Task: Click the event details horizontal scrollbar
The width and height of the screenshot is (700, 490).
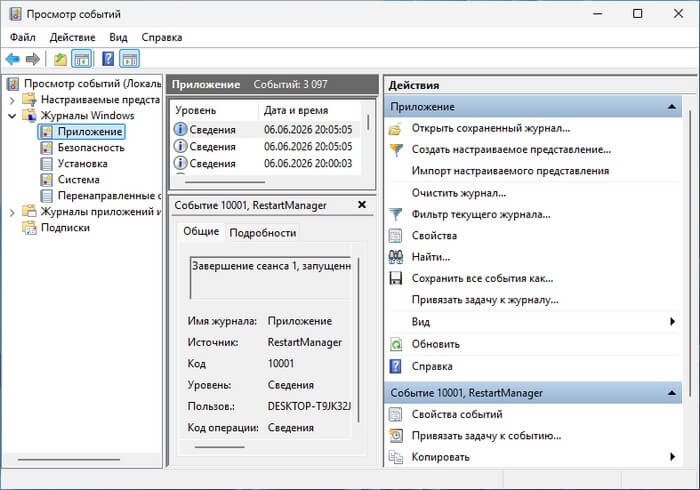Action: click(x=220, y=446)
